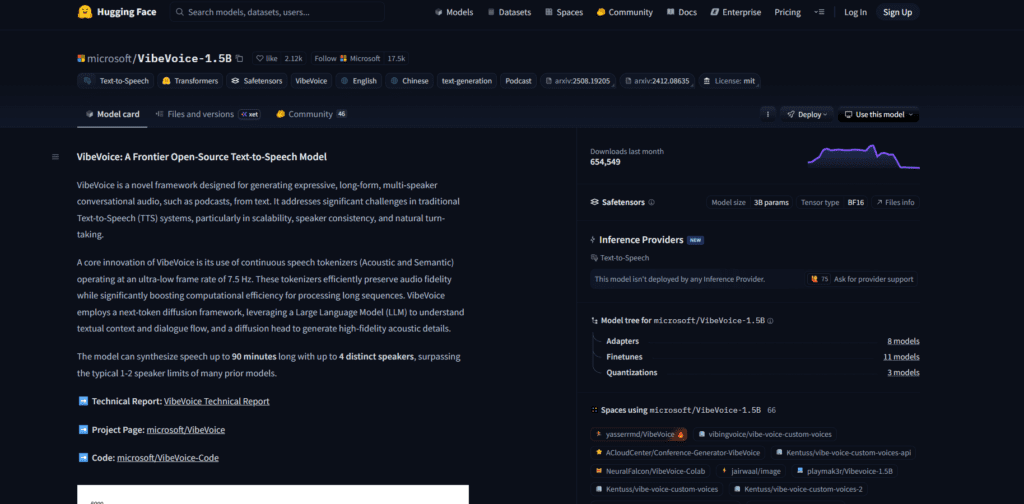The height and width of the screenshot is (504, 1024).
Task: Go to the Community nav link
Action: [x=624, y=12]
